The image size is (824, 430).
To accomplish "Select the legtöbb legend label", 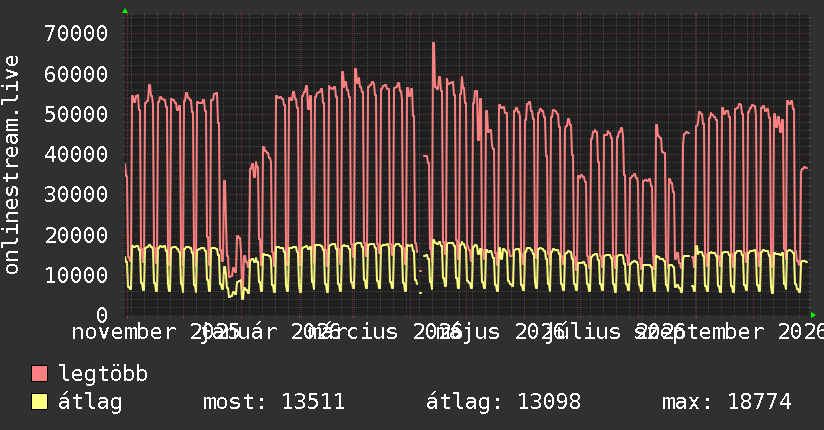I will pyautogui.click(x=103, y=374).
